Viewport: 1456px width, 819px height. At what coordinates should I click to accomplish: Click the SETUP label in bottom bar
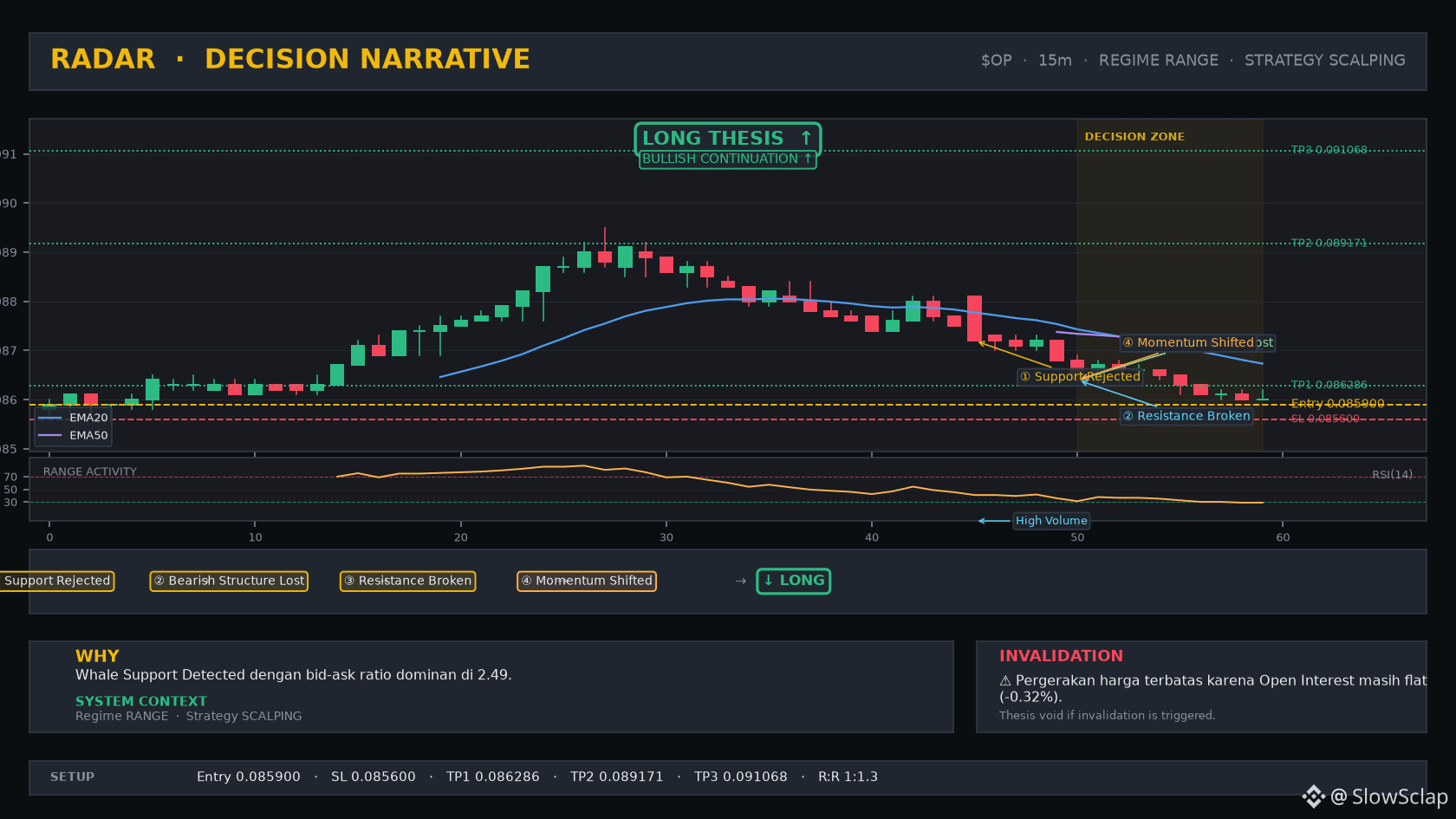(x=72, y=777)
